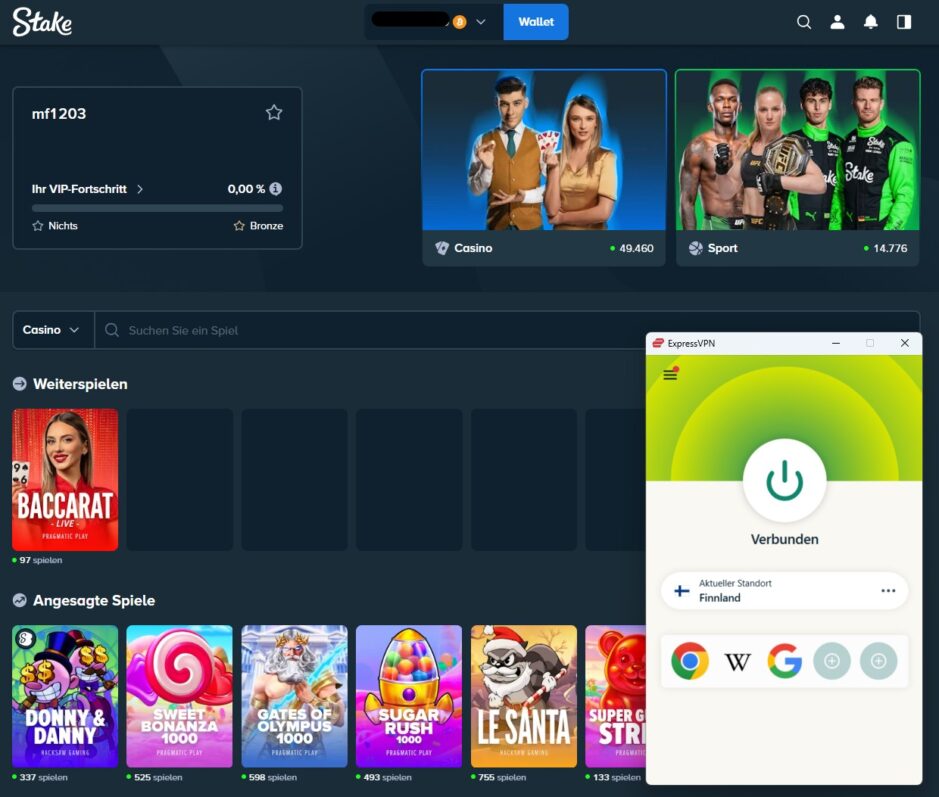This screenshot has height=797, width=939.
Task: Open the Bitcoin balance currency dropdown
Action: (480, 22)
